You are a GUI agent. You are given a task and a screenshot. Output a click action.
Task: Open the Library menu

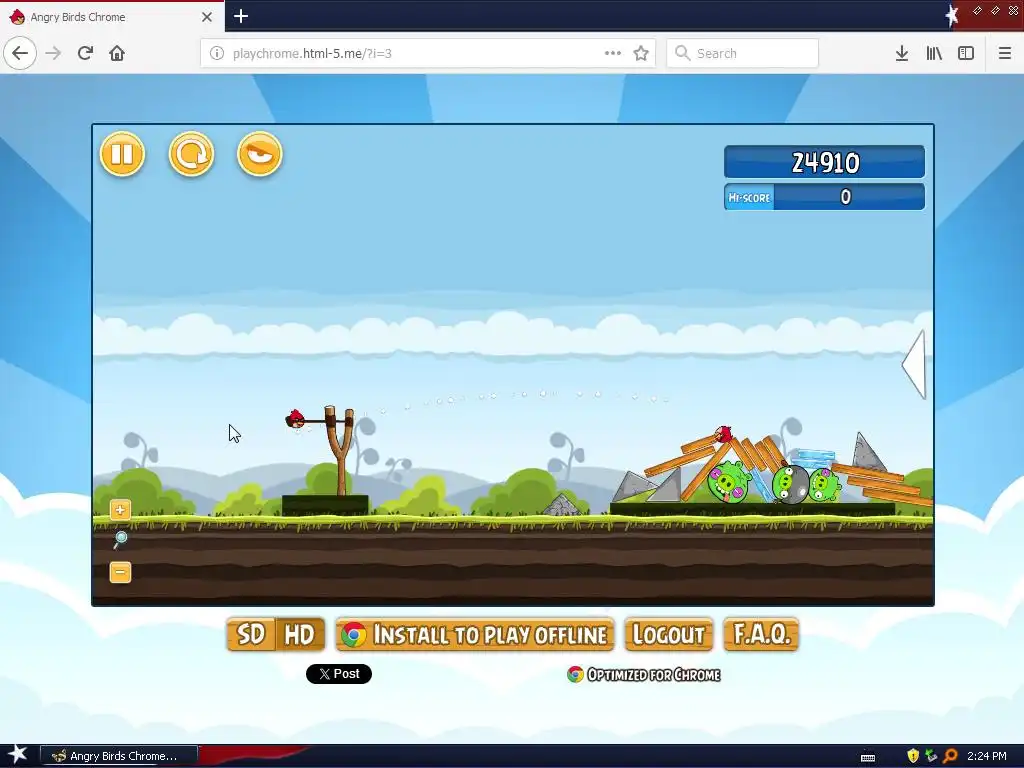[x=934, y=54]
